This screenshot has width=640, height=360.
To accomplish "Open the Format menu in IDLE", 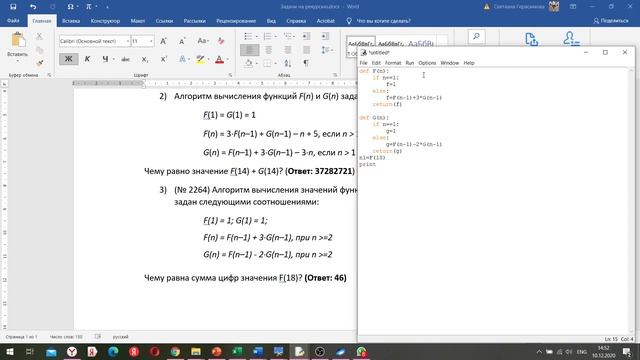I will pyautogui.click(x=393, y=63).
